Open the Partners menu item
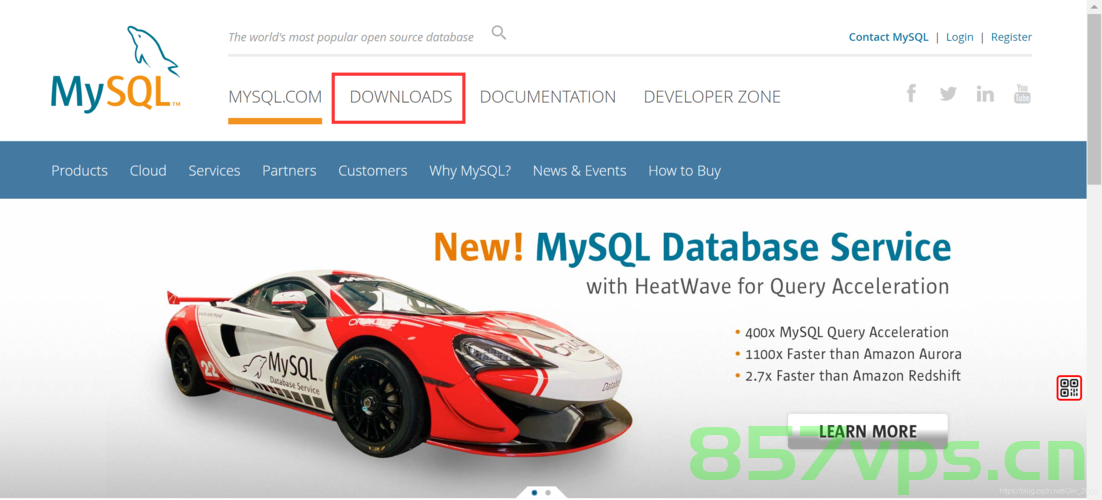This screenshot has width=1102, height=500. [x=289, y=171]
